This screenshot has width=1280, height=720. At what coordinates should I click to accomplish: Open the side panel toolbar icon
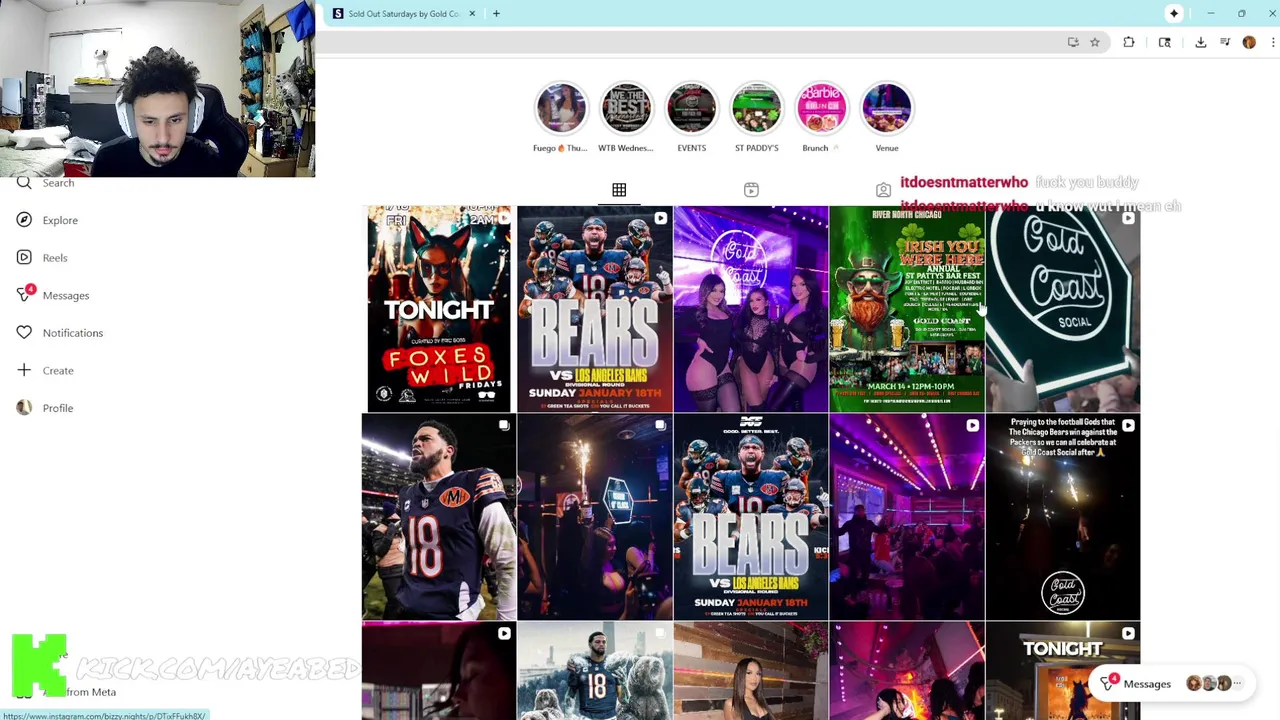[x=1165, y=42]
